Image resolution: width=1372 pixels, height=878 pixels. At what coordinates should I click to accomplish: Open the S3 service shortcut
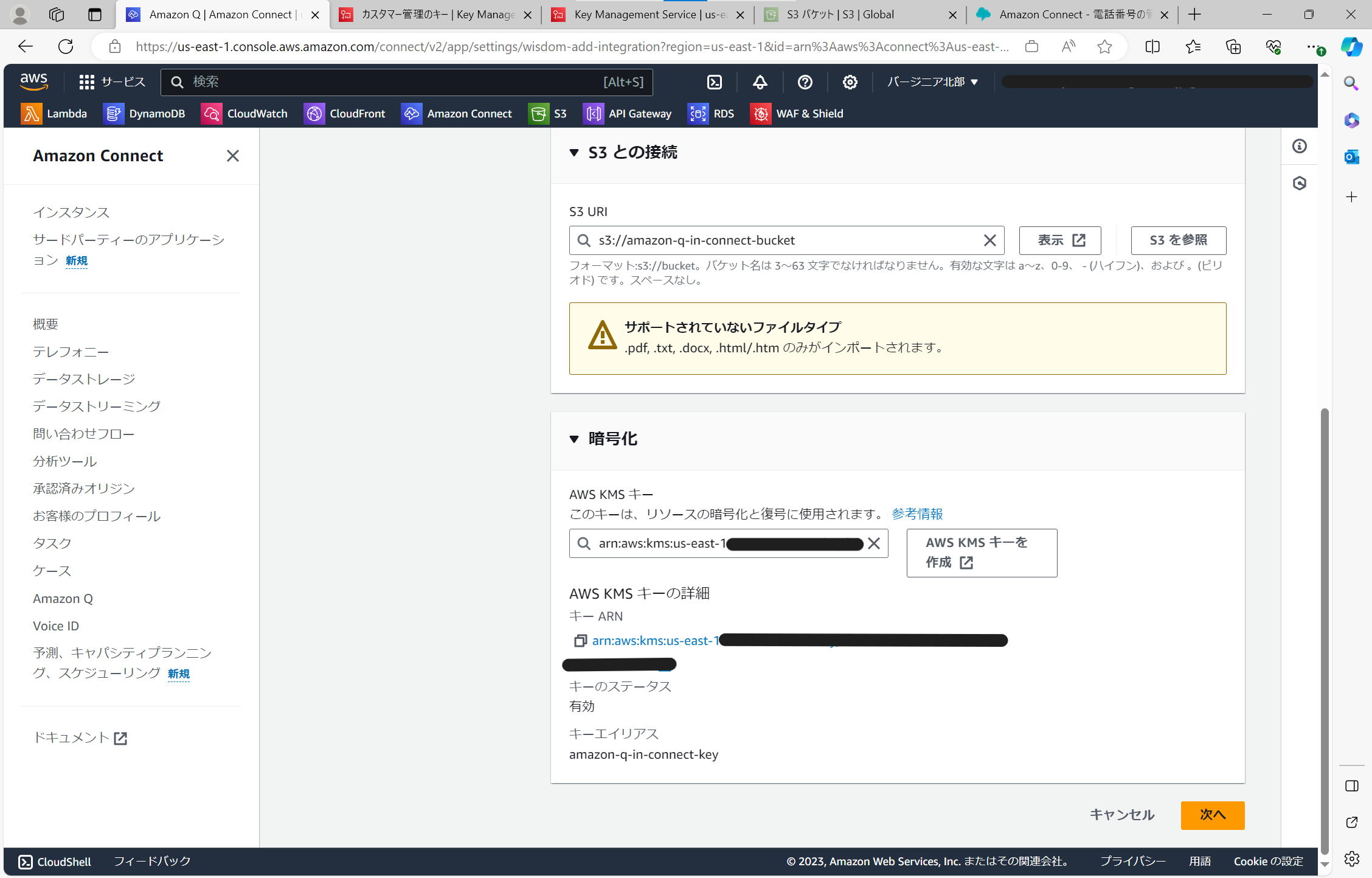point(548,113)
